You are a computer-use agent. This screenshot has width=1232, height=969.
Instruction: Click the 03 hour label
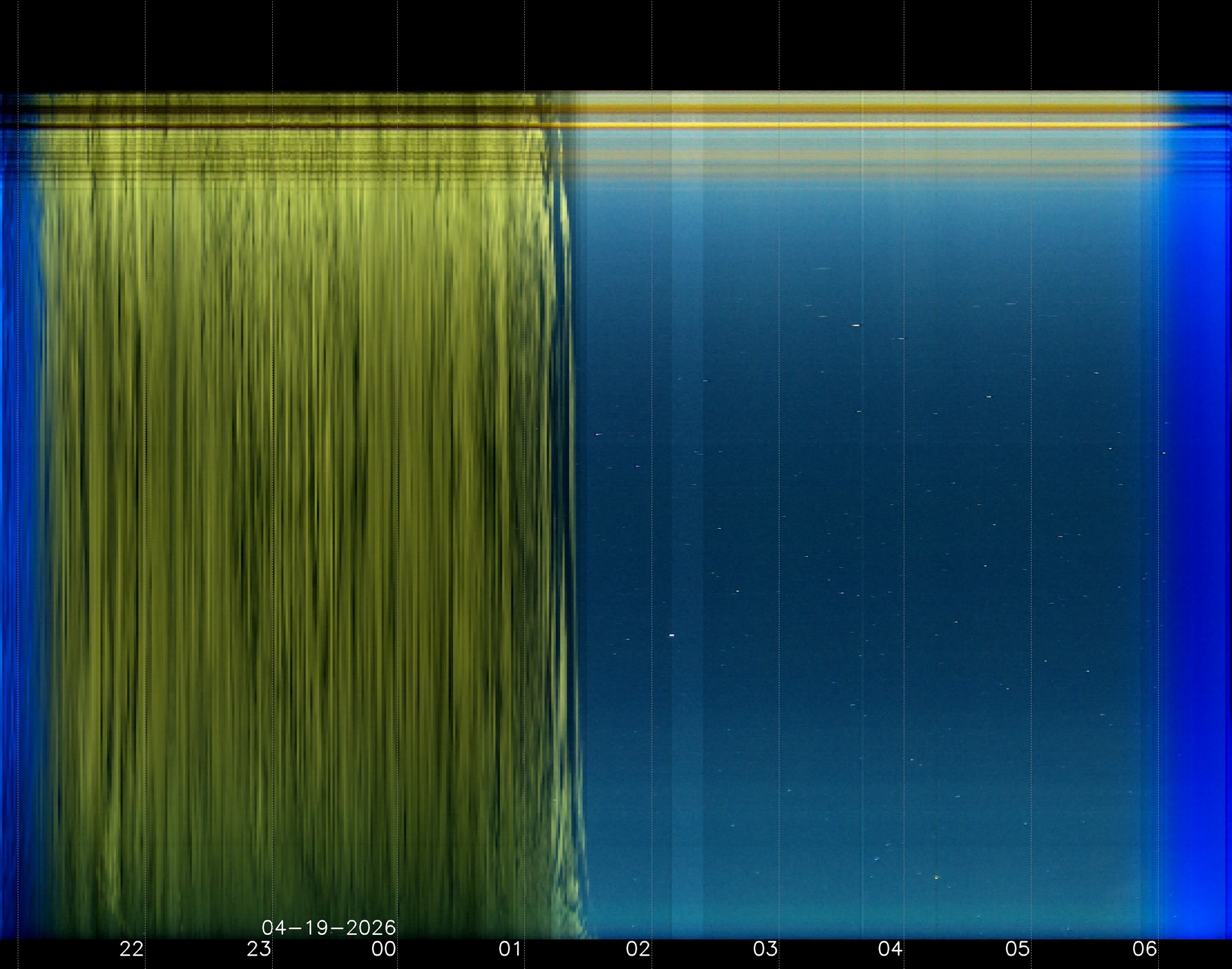765,948
